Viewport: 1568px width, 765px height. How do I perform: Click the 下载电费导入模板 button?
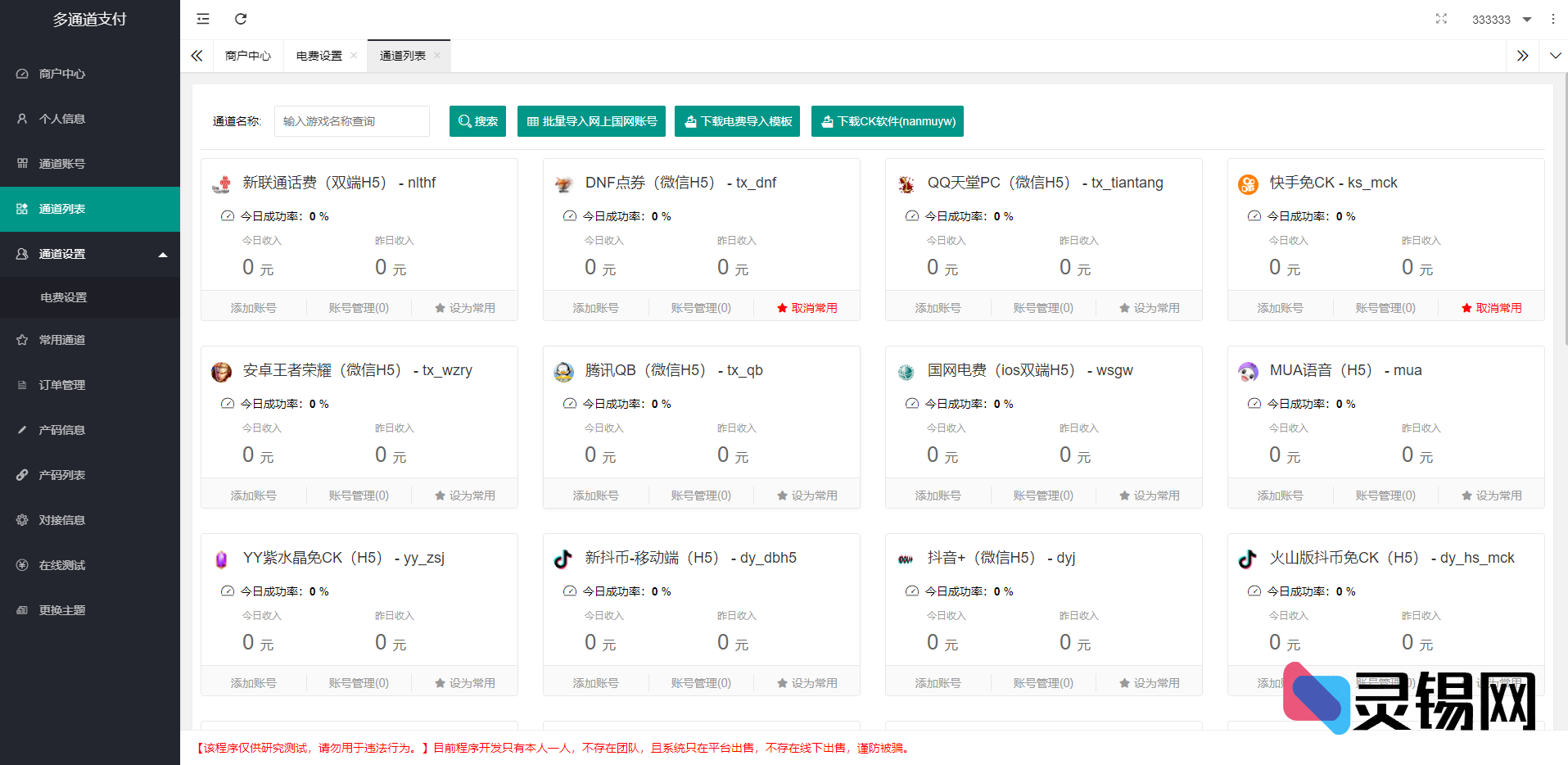pos(736,120)
